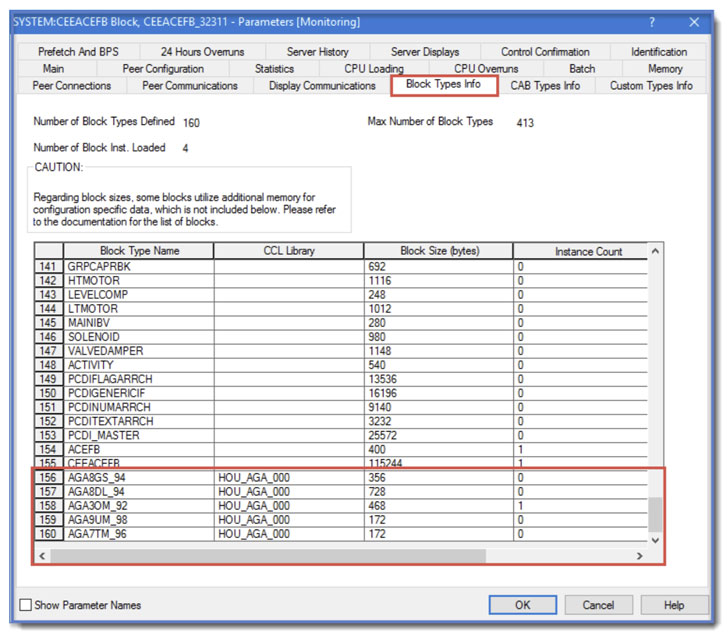Select the Custom Types Info tab

[651, 86]
